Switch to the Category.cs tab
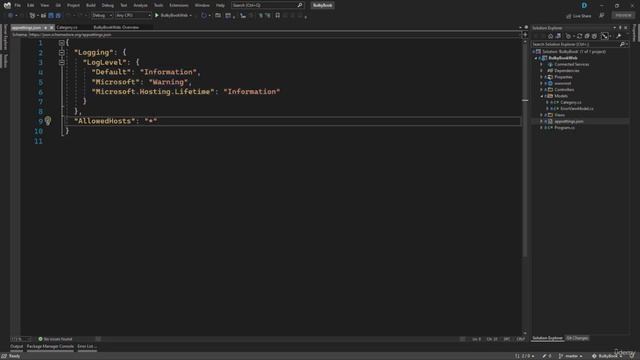Viewport: 640px width, 360px height. 67,27
